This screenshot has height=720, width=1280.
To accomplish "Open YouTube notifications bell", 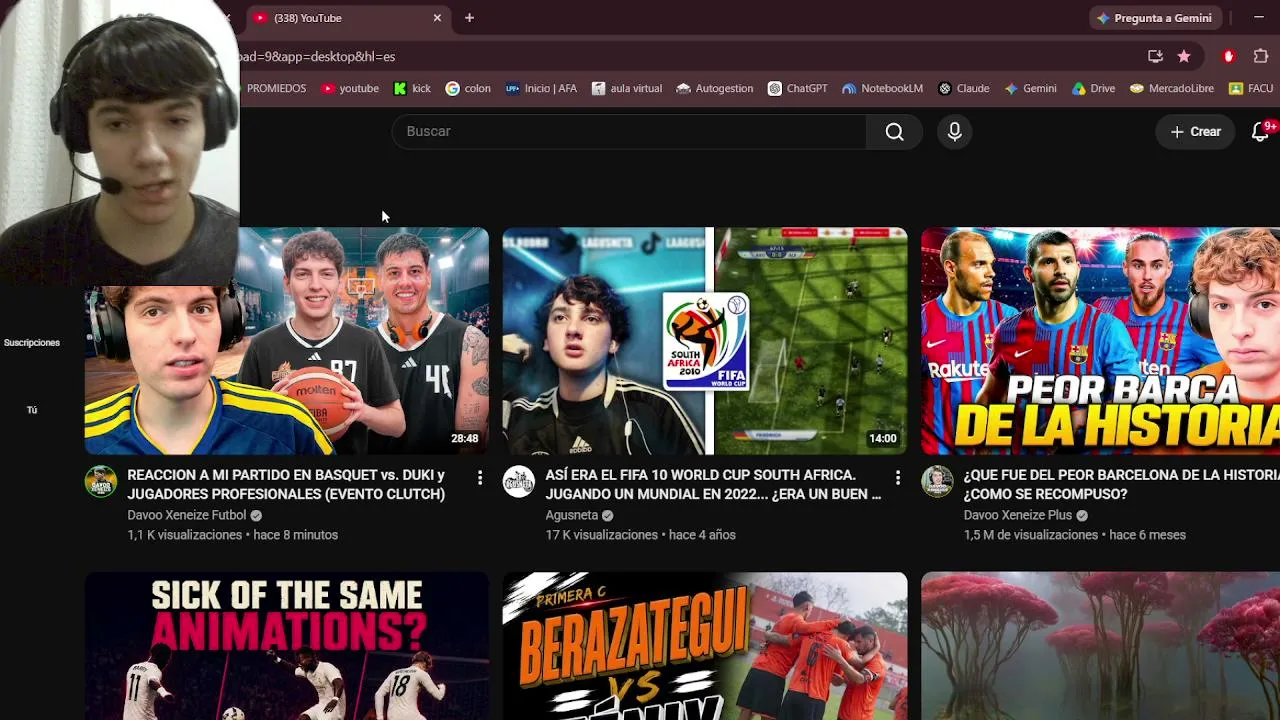I will [x=1261, y=132].
